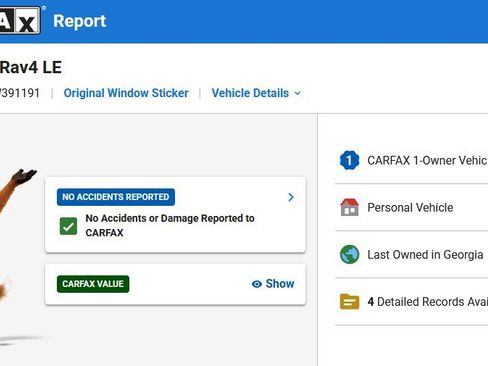Click the CARFAX VALUE badge
Image resolution: width=488 pixels, height=366 pixels.
(x=93, y=284)
